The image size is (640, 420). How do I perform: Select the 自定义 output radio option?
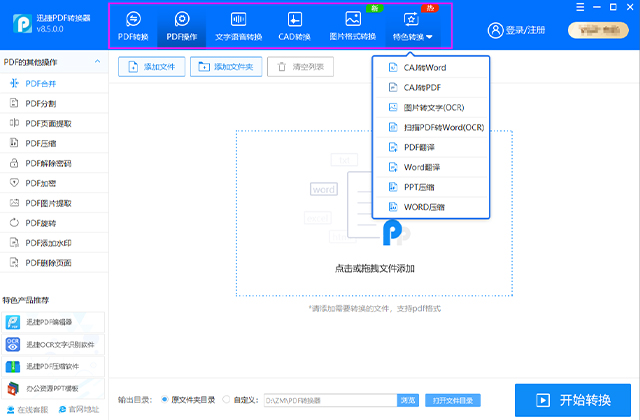226,400
